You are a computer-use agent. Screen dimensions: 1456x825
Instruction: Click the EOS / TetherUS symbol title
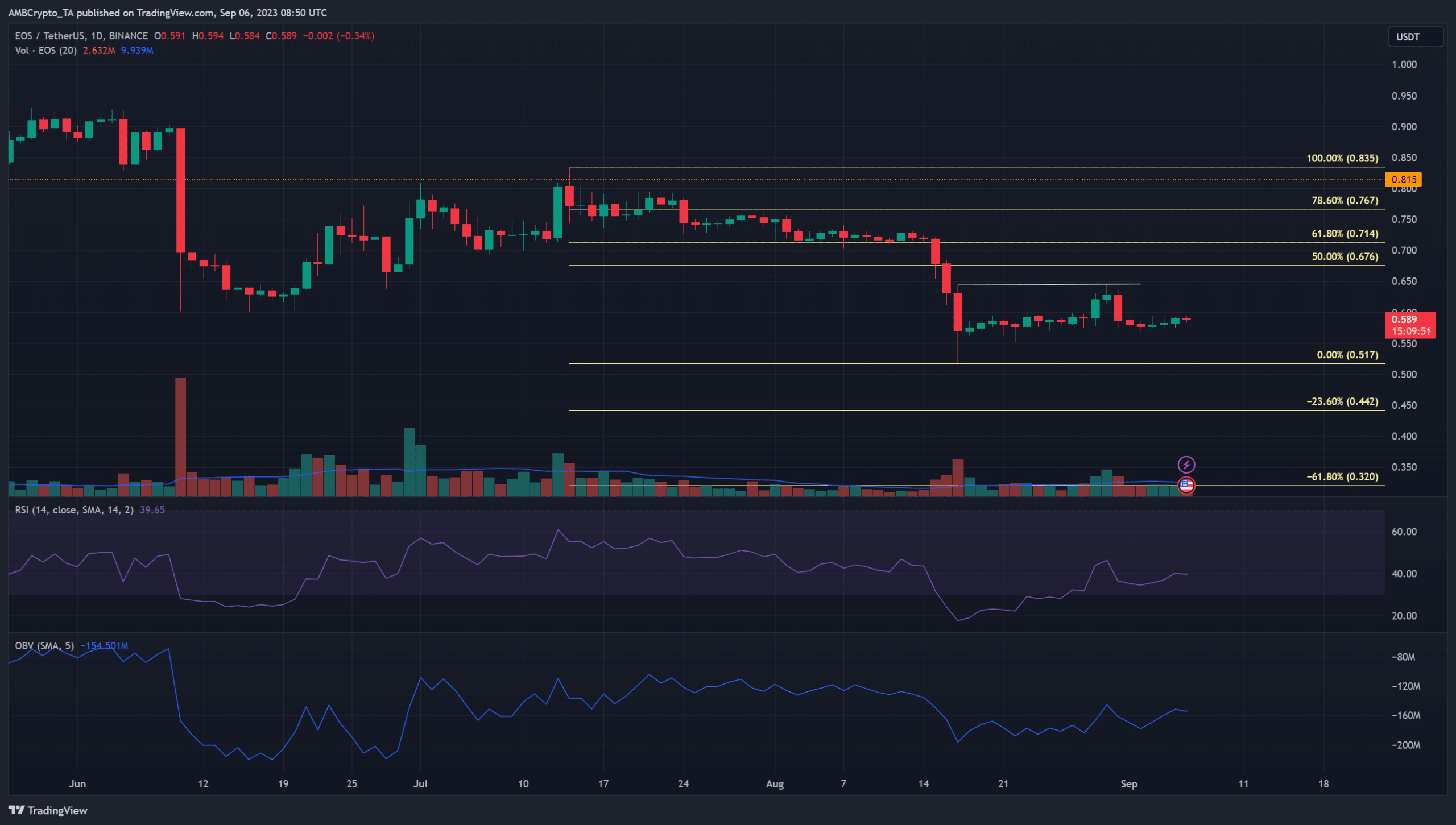click(81, 36)
